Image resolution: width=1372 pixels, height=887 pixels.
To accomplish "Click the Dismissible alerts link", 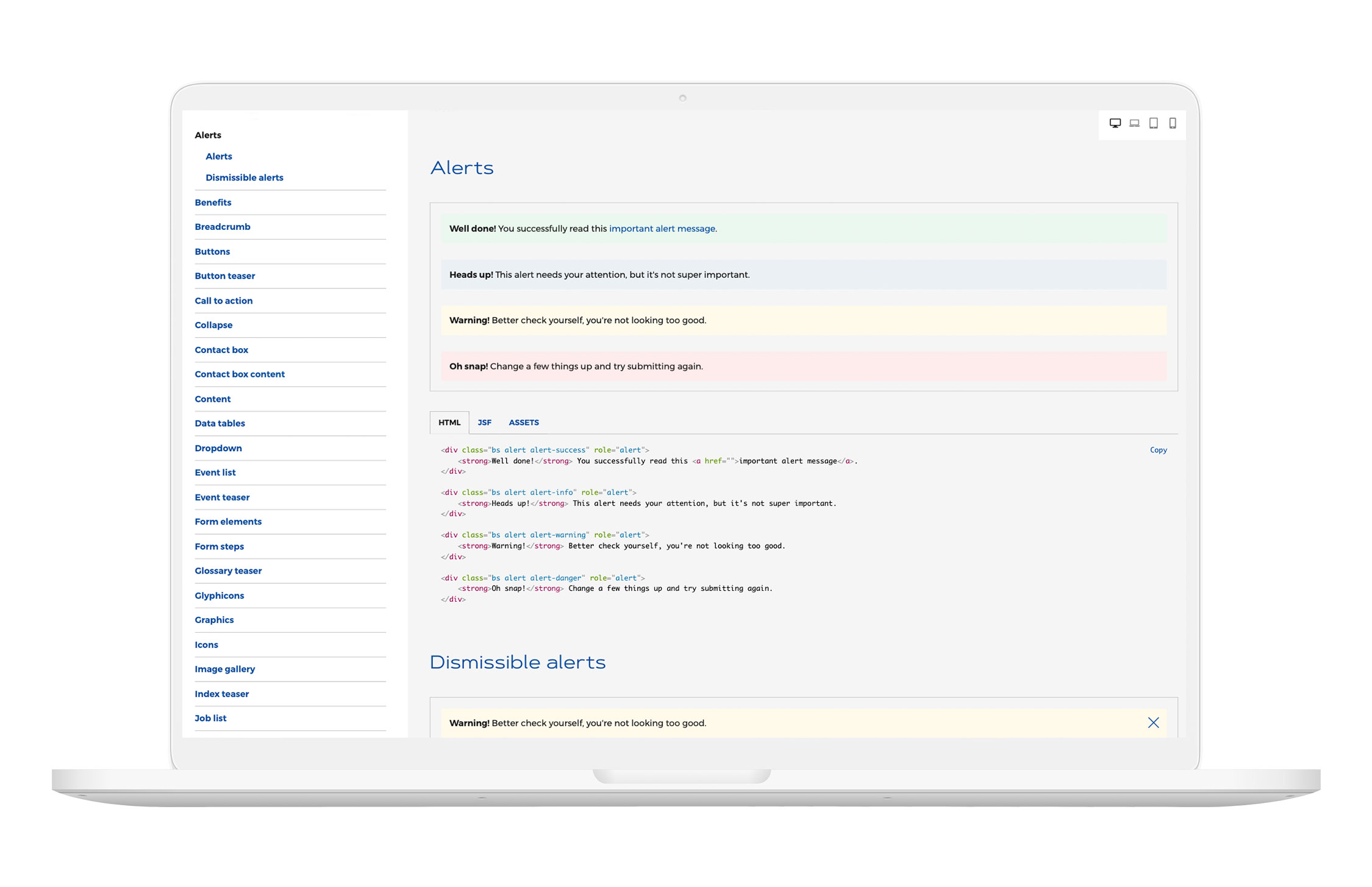I will point(245,177).
